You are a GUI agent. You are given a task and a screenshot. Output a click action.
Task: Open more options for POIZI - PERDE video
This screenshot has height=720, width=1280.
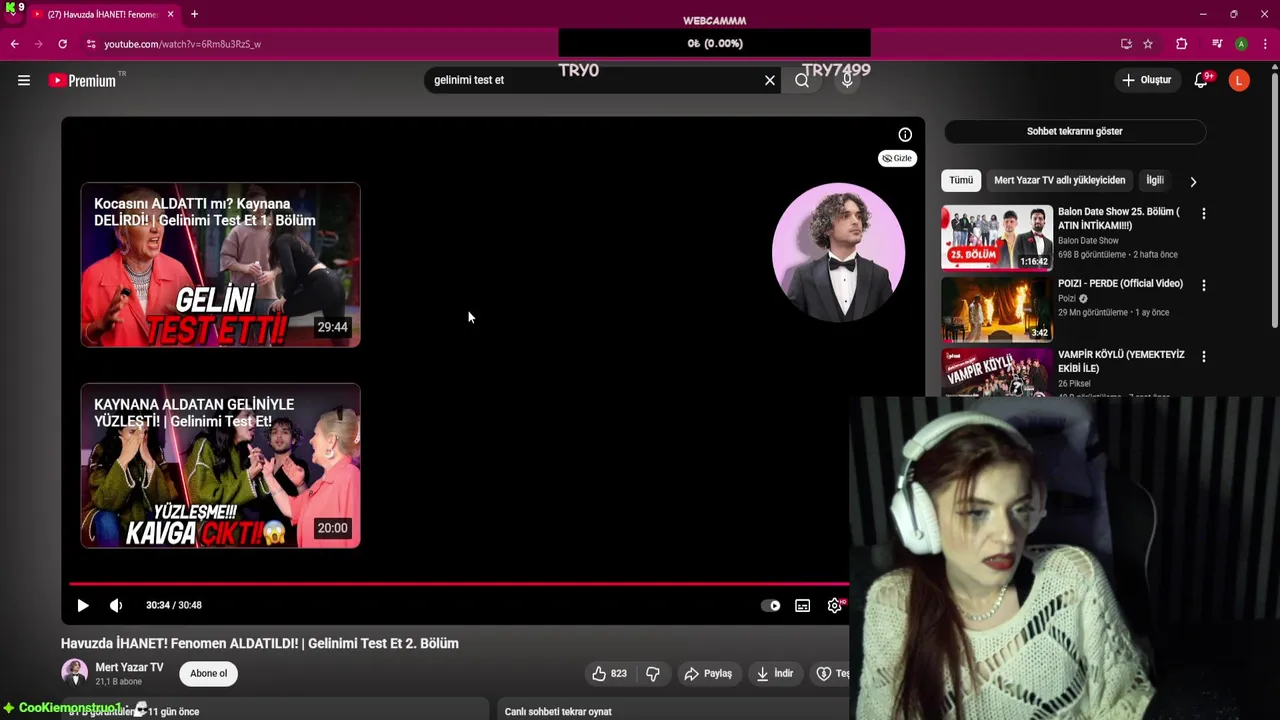tap(1203, 285)
